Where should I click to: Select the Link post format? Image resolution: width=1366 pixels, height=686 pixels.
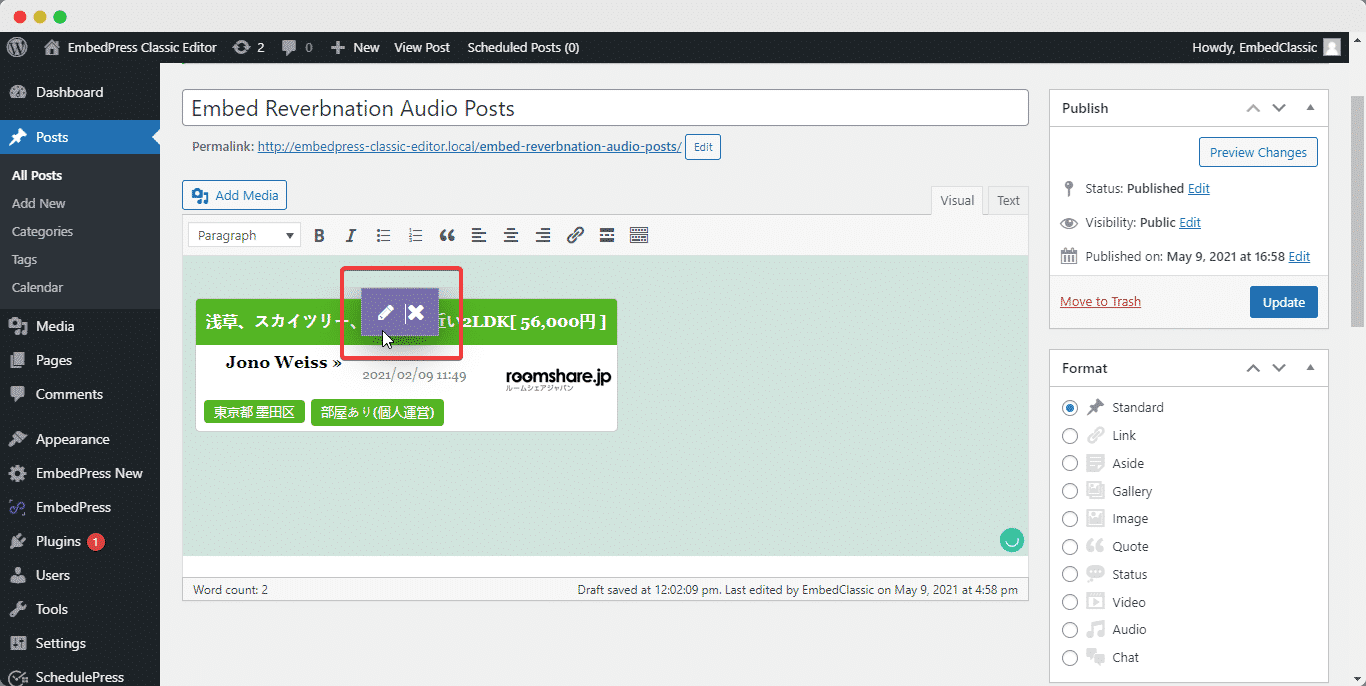[1070, 436]
